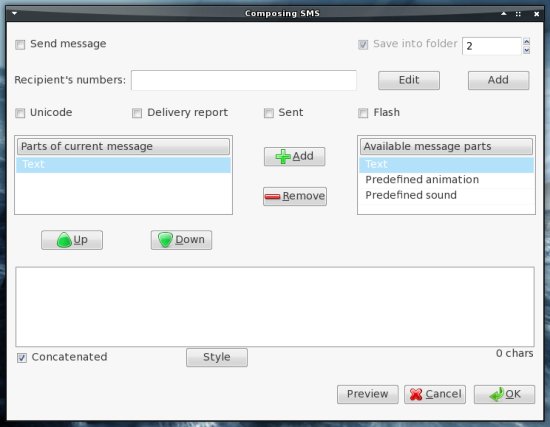550x427 pixels.
Task: Enable the Delivery report option
Action: point(137,113)
